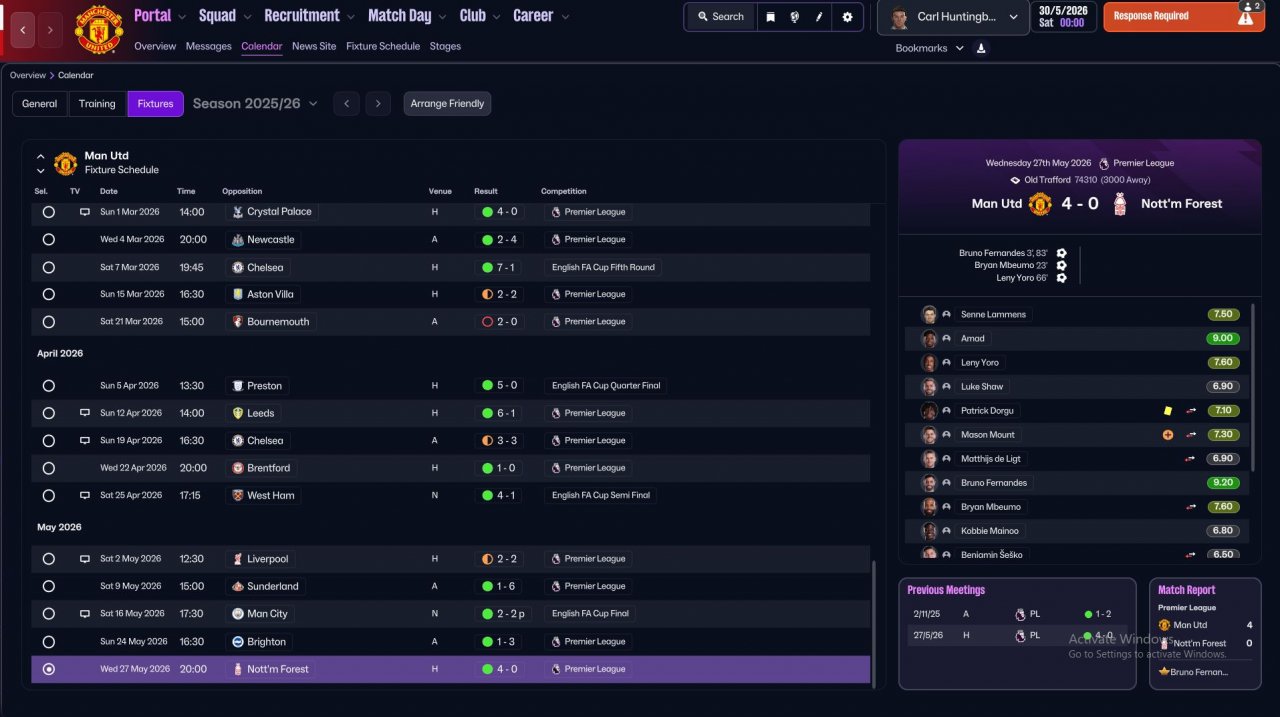Open the pencil notes icon in toolbar

click(x=819, y=17)
